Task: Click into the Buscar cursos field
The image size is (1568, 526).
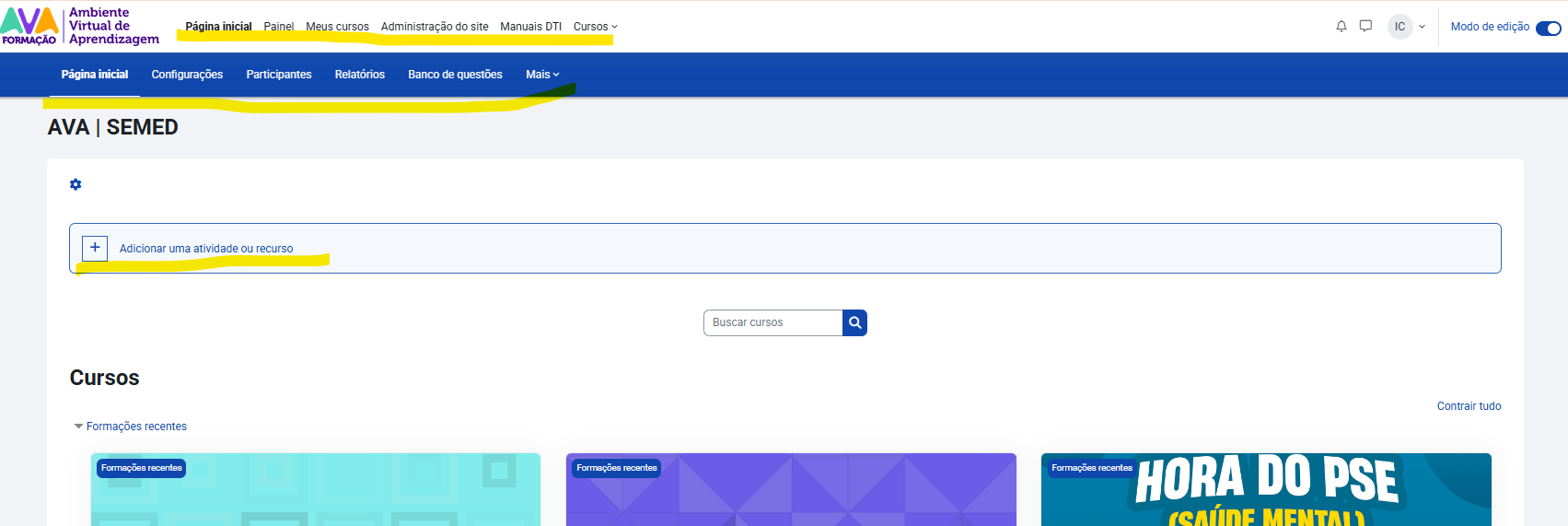Action: click(x=773, y=322)
